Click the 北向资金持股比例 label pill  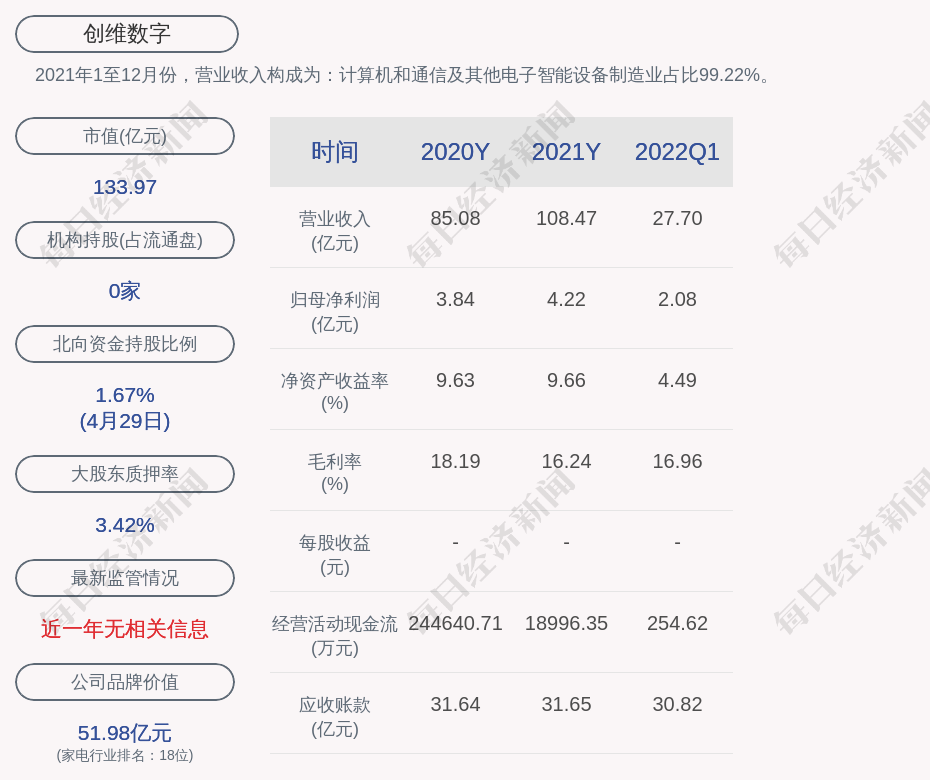tap(125, 343)
